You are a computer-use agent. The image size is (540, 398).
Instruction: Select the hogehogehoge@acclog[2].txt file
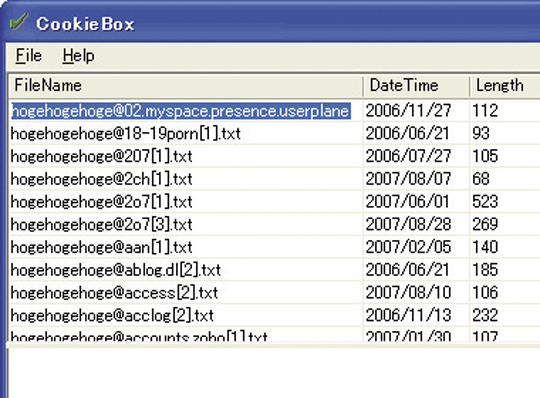(x=112, y=315)
